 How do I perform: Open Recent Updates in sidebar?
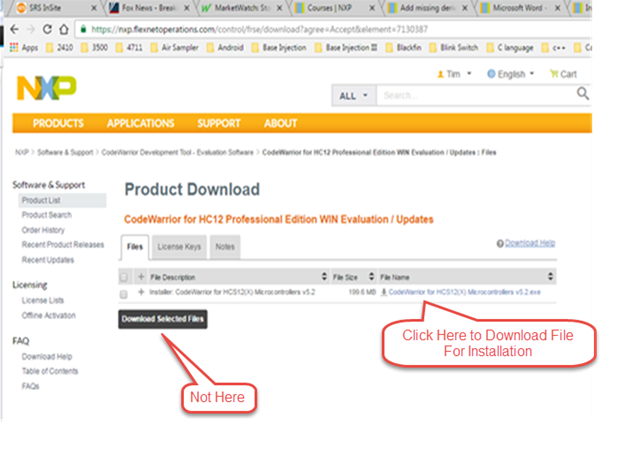(48, 260)
